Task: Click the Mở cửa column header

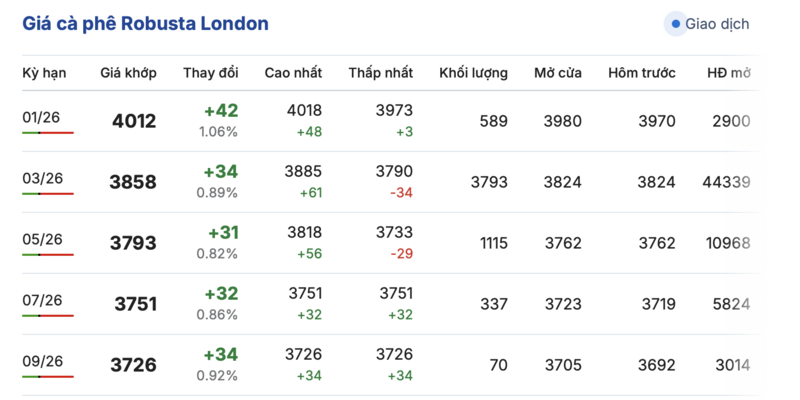Action: coord(558,73)
